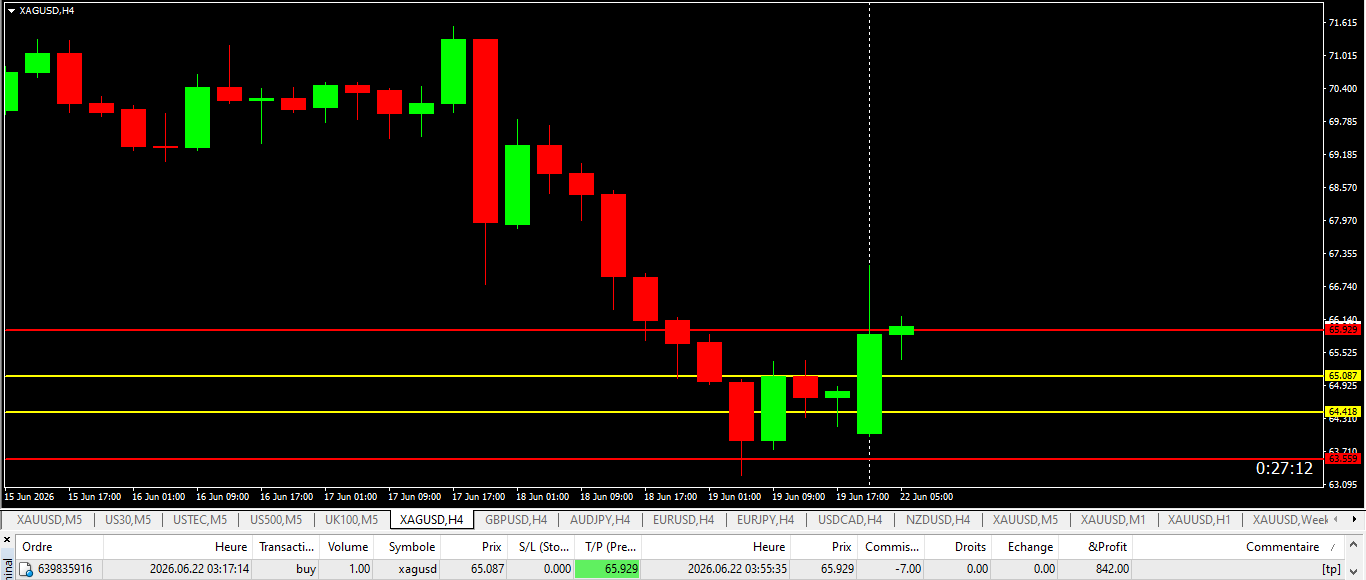1366x580 pixels.
Task: Switch to the GBPUSD,H4 chart tab
Action: (516, 520)
